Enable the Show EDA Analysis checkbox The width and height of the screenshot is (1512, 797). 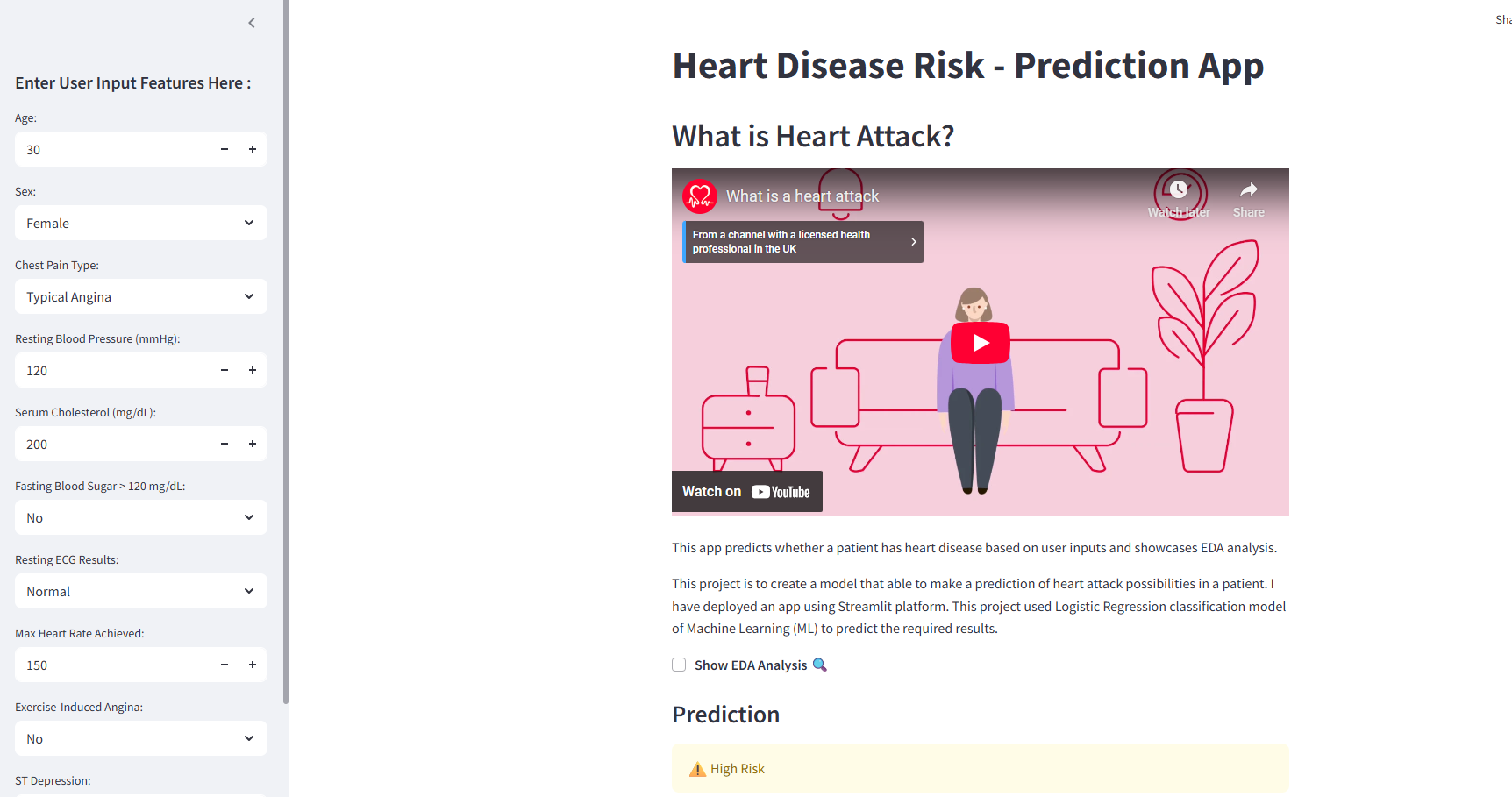tap(679, 665)
